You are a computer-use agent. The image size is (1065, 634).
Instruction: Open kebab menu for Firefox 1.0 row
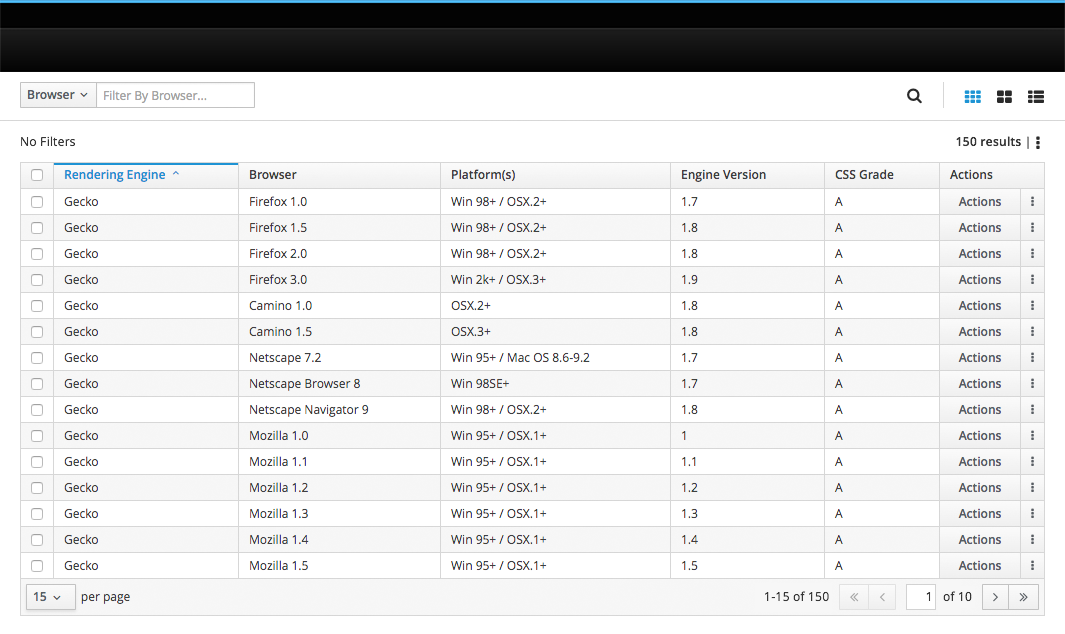coord(1032,202)
